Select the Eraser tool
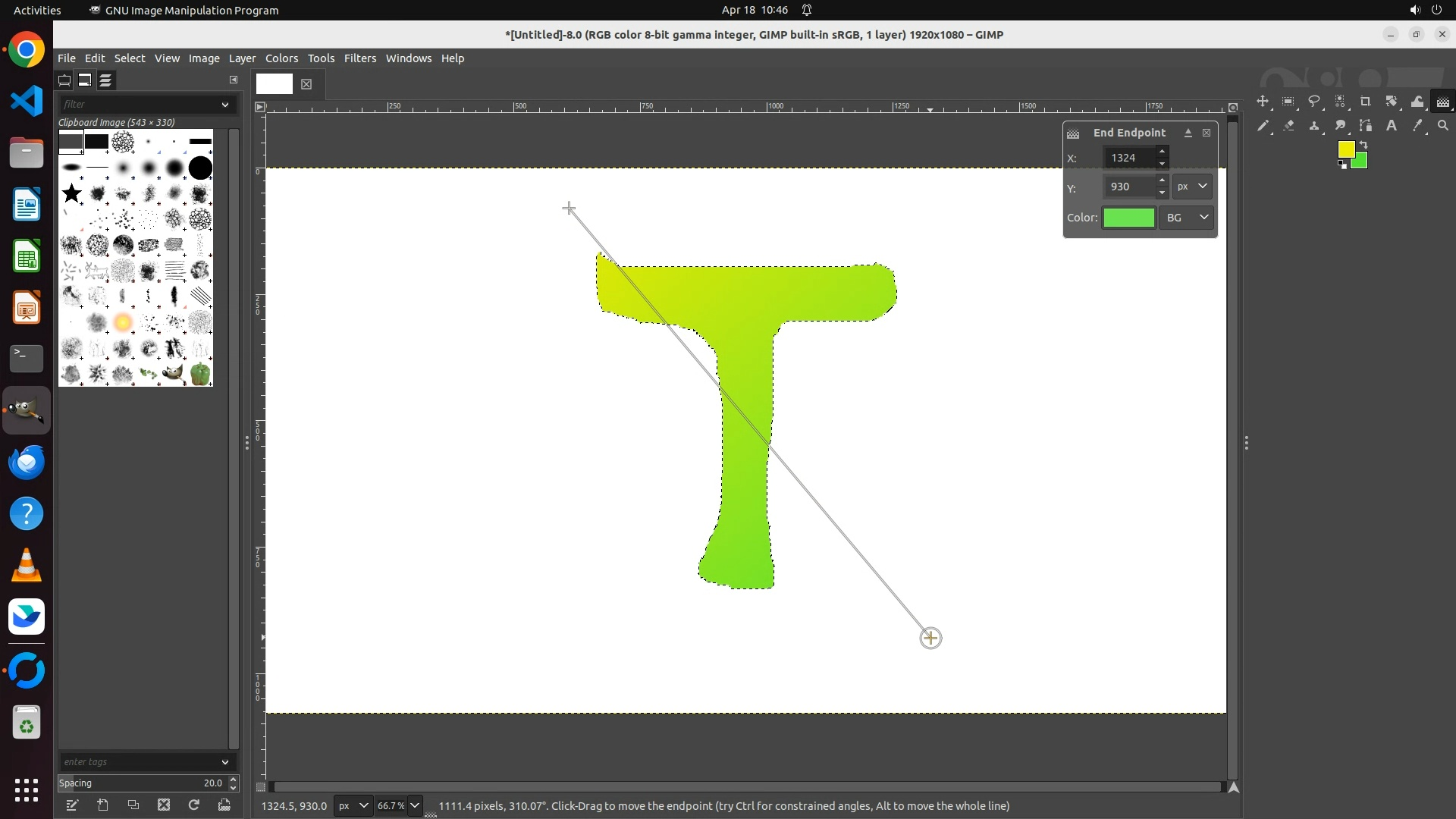 coord(1288,126)
